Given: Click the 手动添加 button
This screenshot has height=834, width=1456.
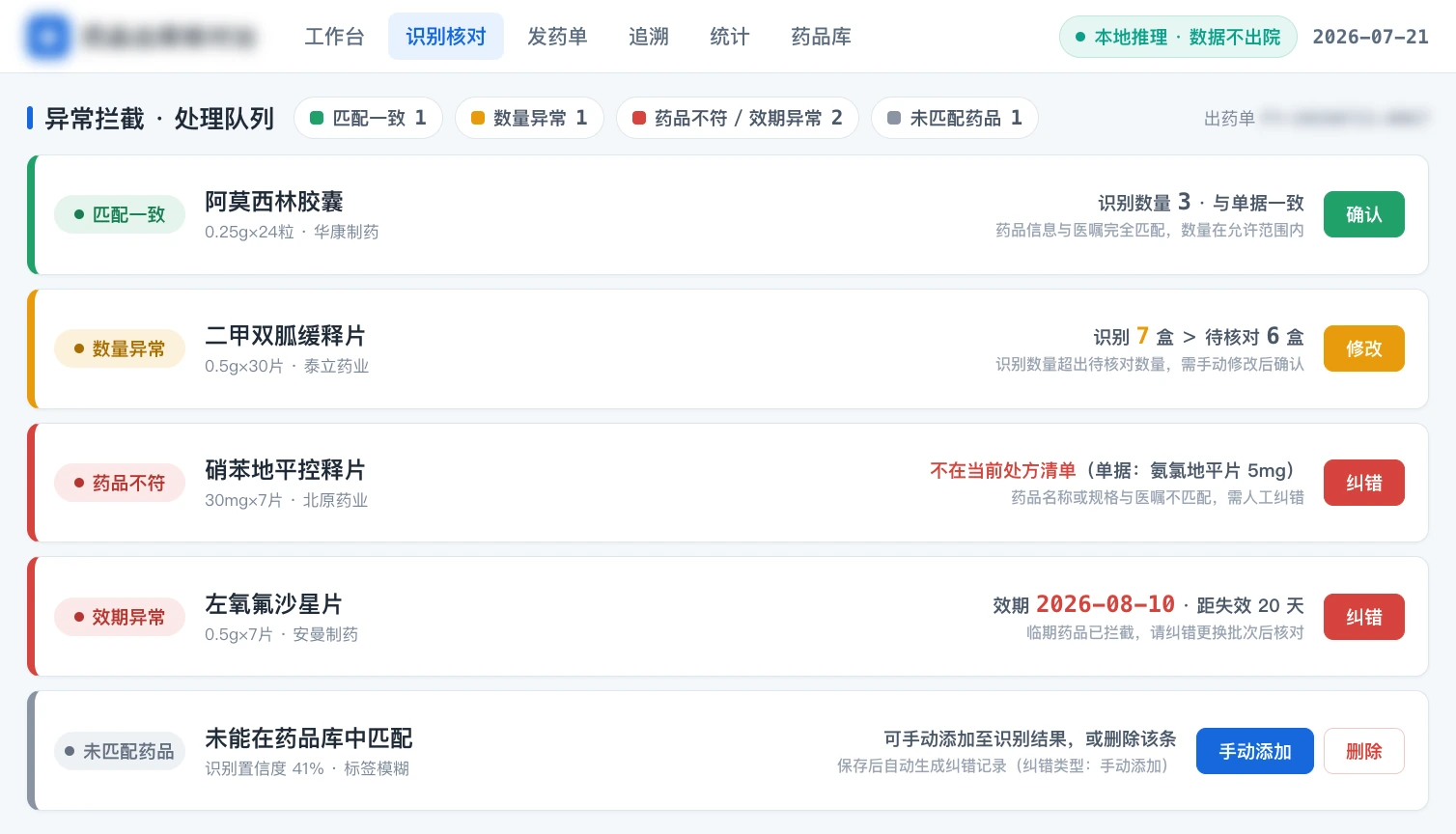Looking at the screenshot, I should pos(1254,751).
